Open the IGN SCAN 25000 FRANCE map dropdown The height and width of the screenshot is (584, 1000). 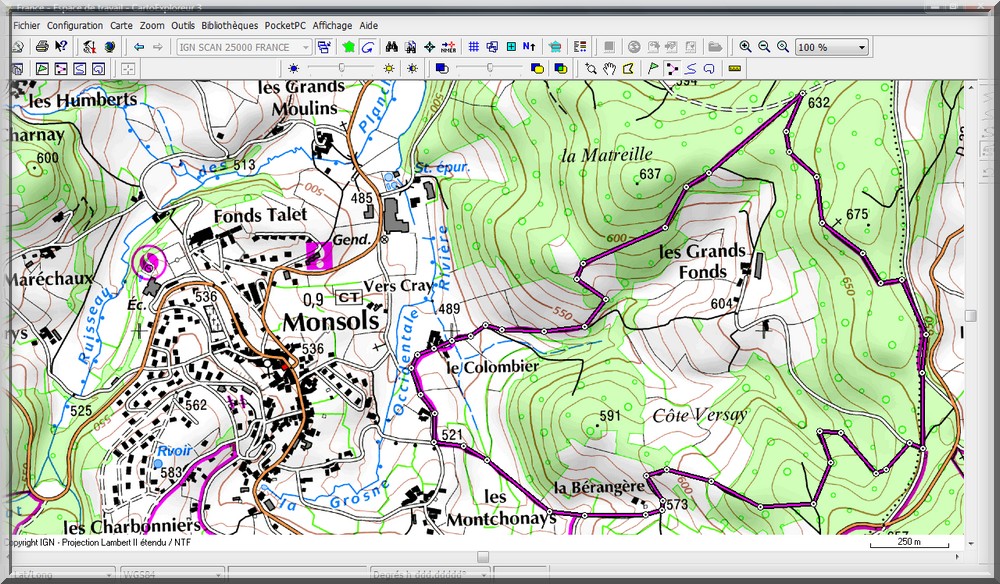[x=244, y=47]
